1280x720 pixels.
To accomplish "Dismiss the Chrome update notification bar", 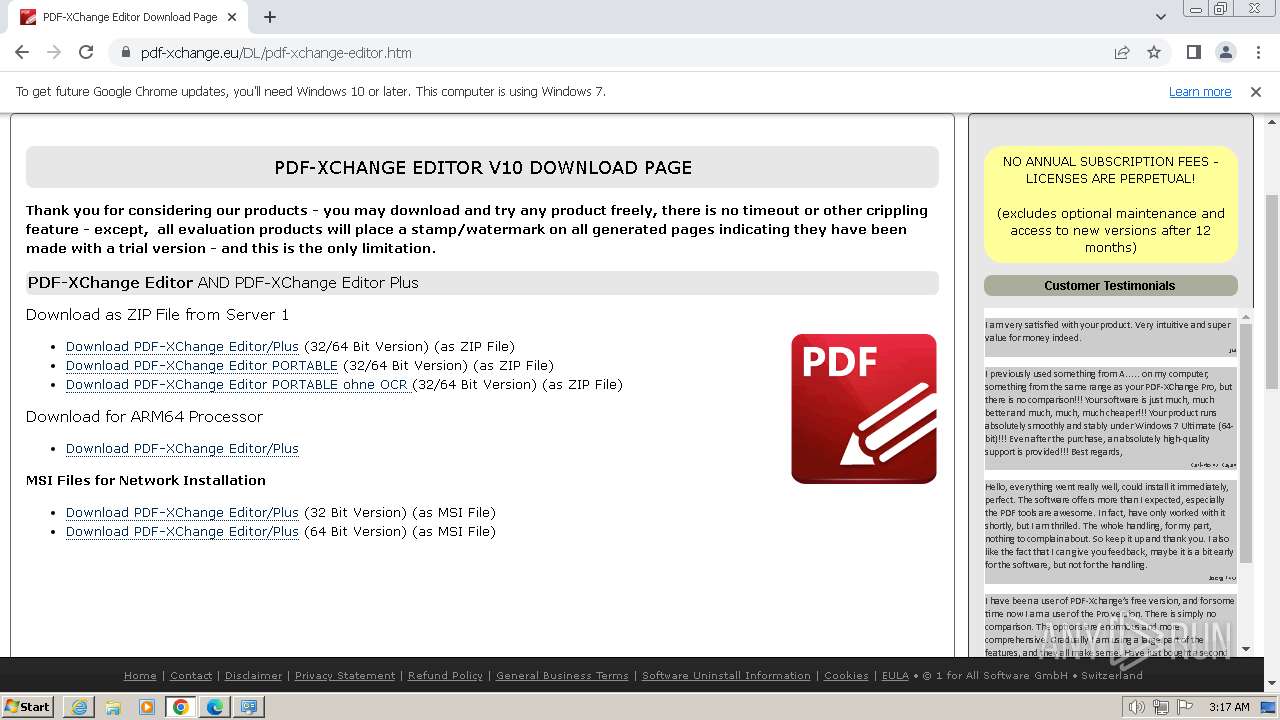I will coord(1256,91).
